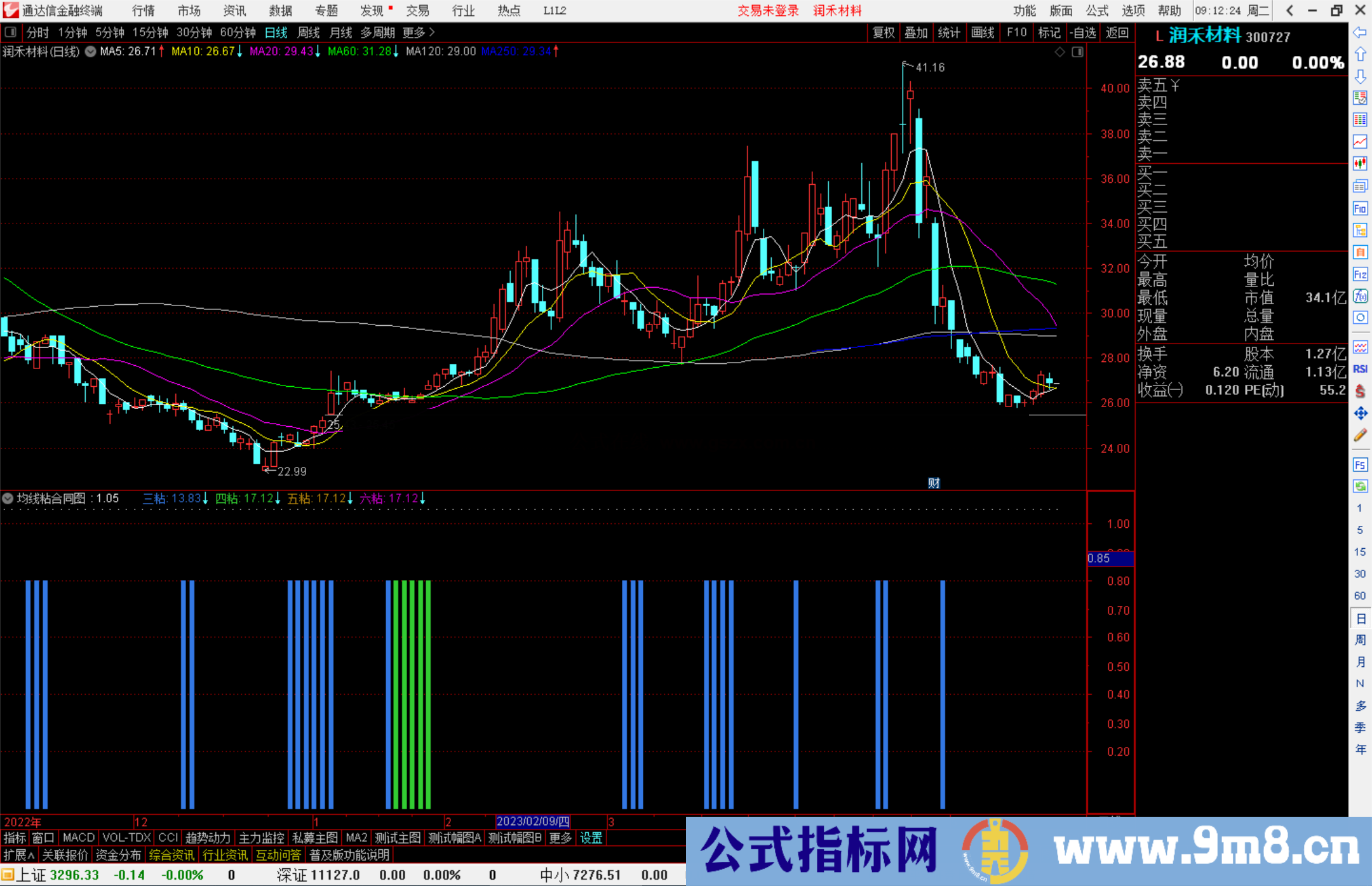Click the 交易未登录 login status text
The height and width of the screenshot is (886, 1372).
tap(768, 11)
